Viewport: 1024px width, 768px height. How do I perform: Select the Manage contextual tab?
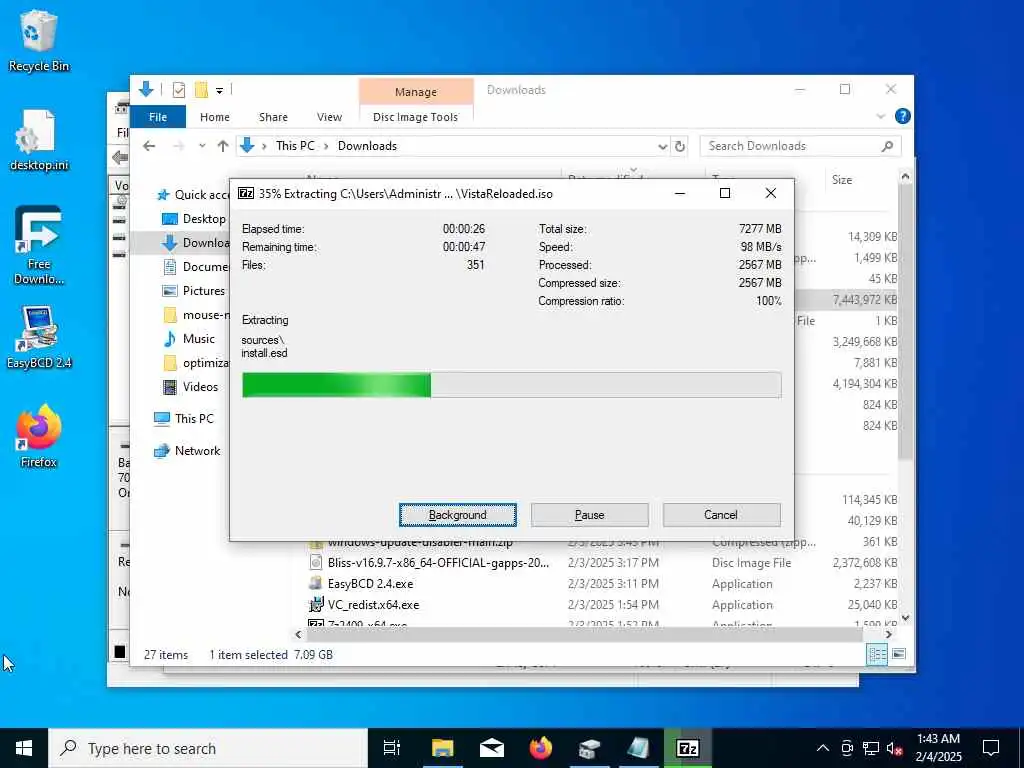416,91
